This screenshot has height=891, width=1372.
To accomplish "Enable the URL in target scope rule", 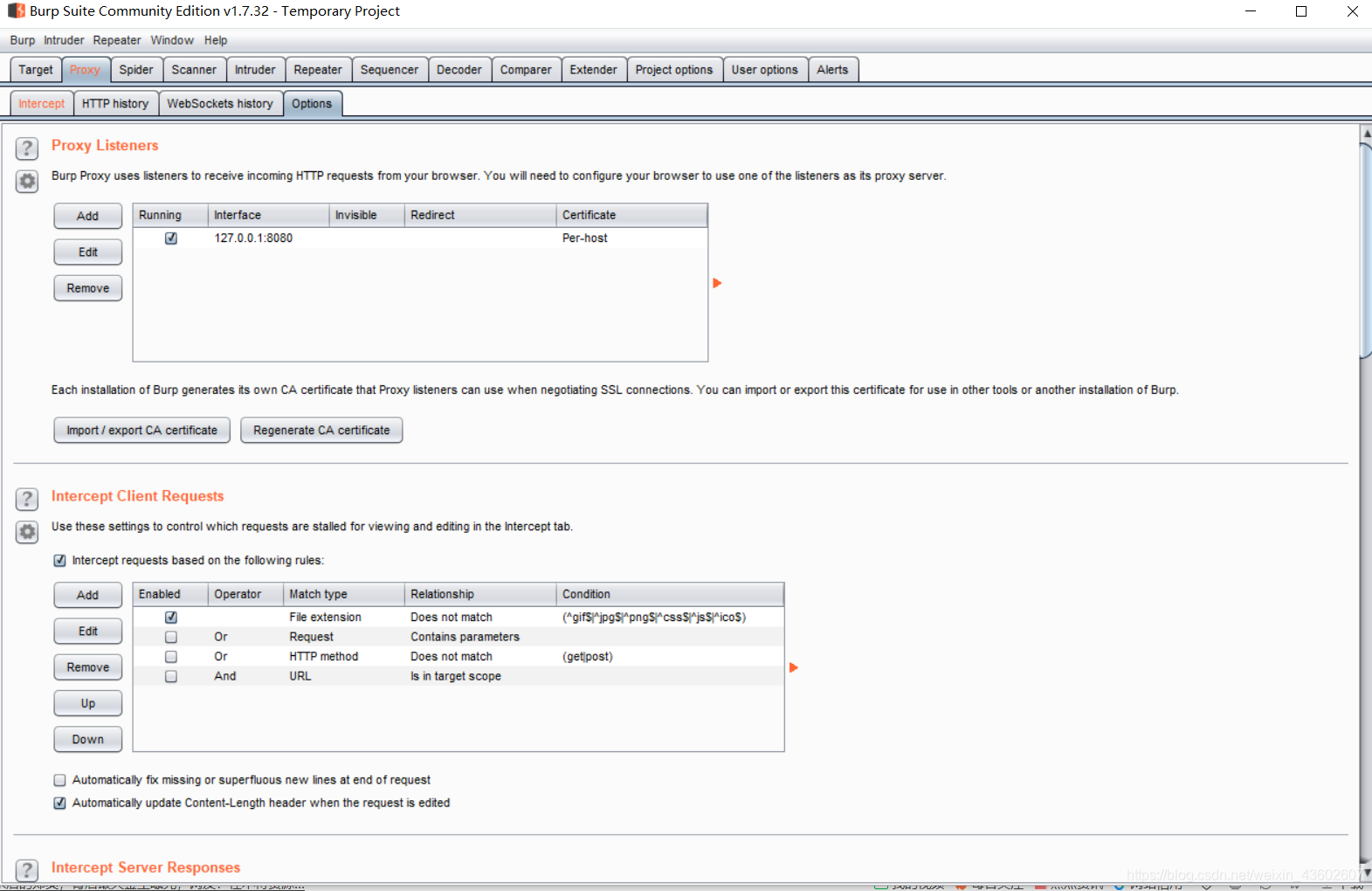I will tap(171, 676).
